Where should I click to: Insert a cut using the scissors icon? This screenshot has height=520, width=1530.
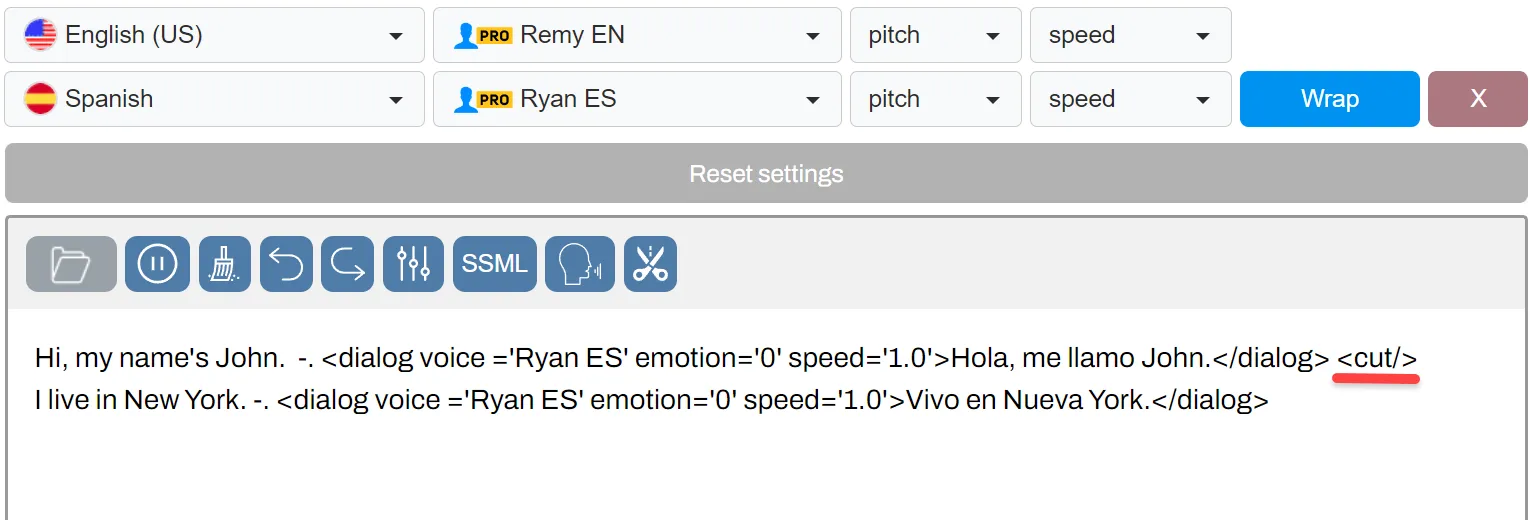[651, 264]
